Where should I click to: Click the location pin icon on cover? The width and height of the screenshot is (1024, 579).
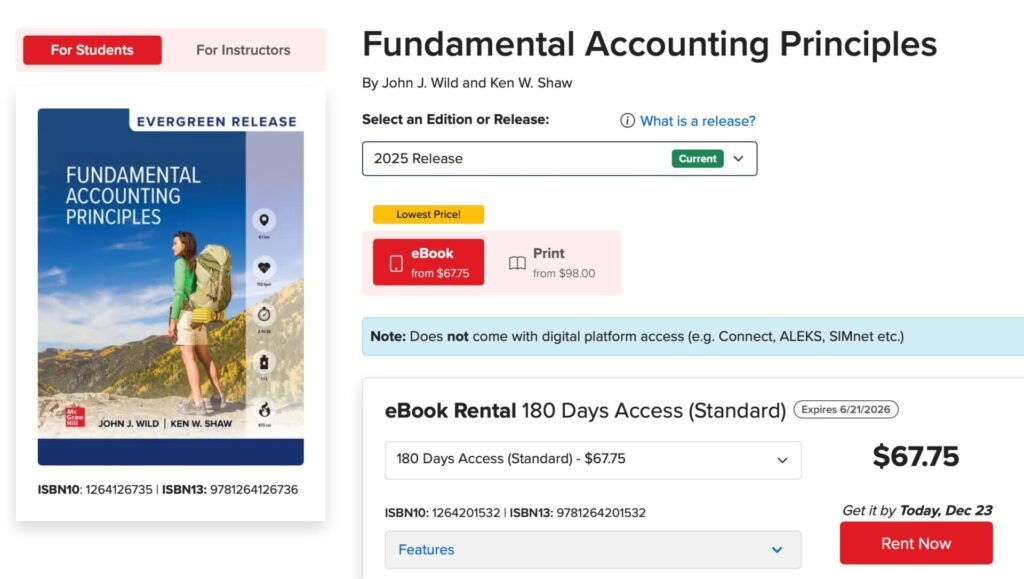point(264,221)
